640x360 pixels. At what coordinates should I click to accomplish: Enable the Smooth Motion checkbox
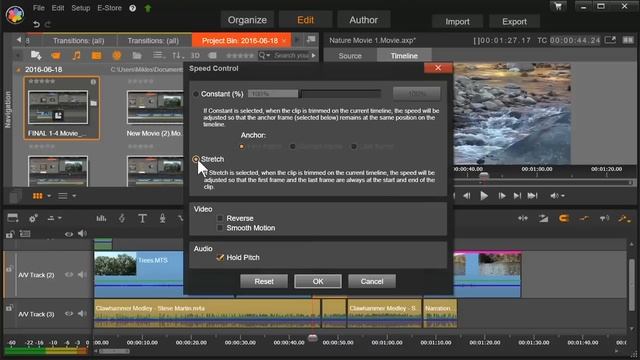220,228
